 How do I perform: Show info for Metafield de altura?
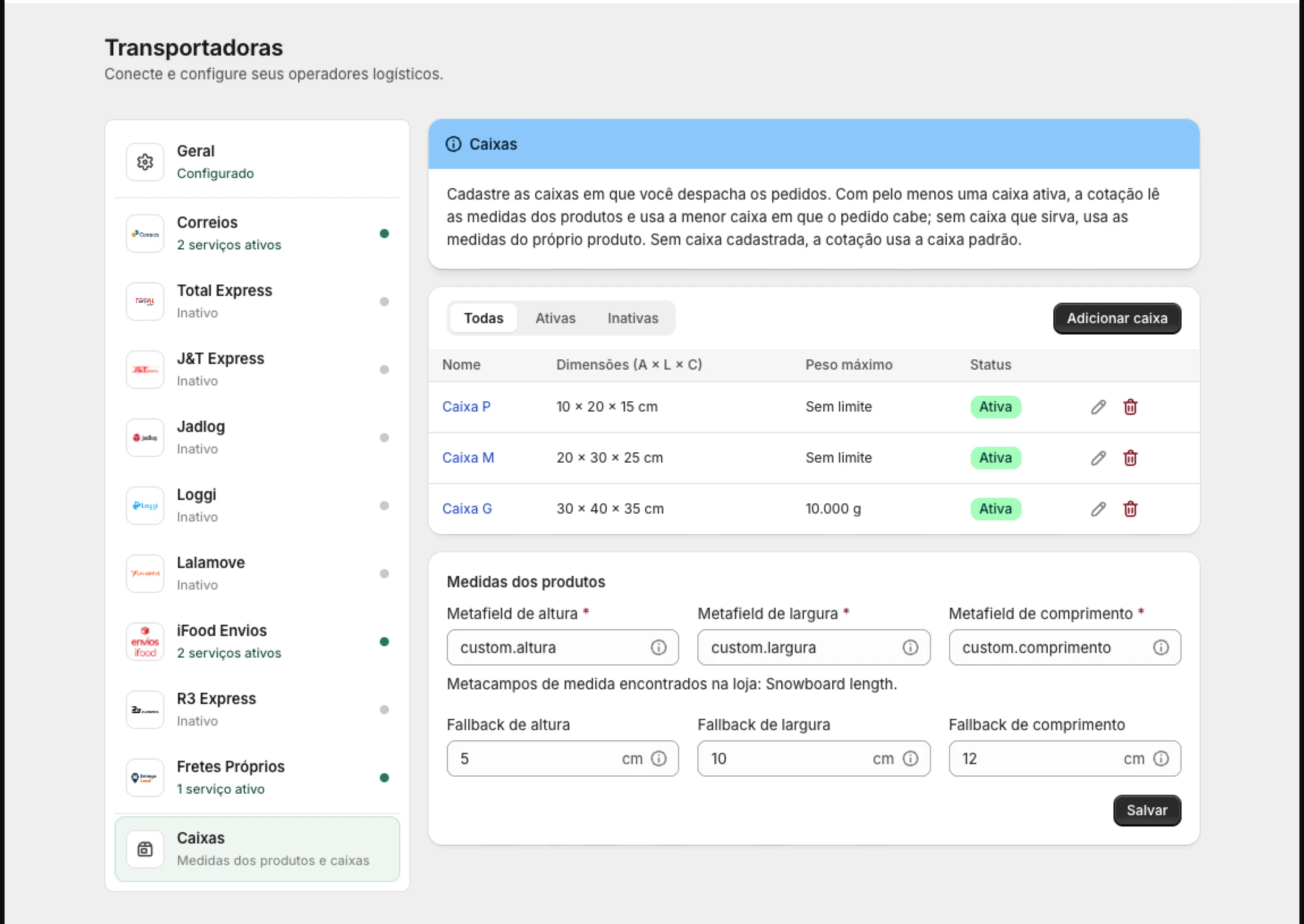[x=658, y=647]
